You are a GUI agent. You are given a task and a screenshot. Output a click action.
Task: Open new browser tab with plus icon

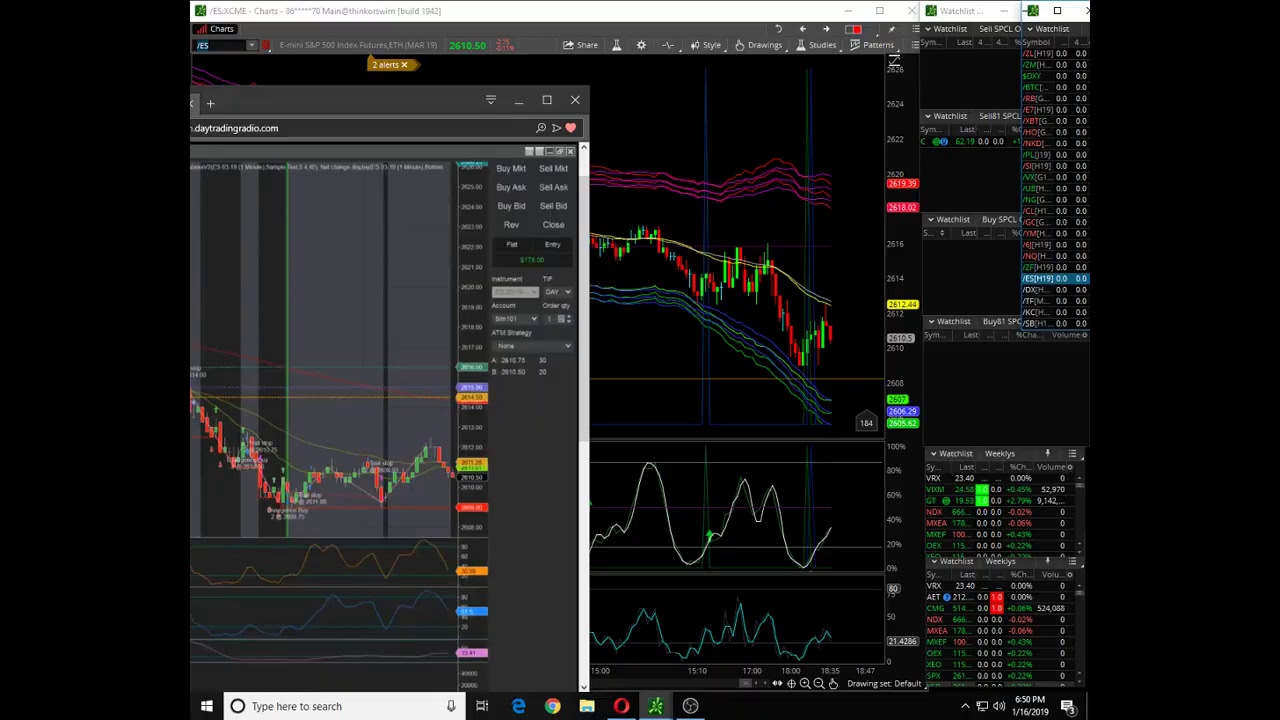[210, 103]
